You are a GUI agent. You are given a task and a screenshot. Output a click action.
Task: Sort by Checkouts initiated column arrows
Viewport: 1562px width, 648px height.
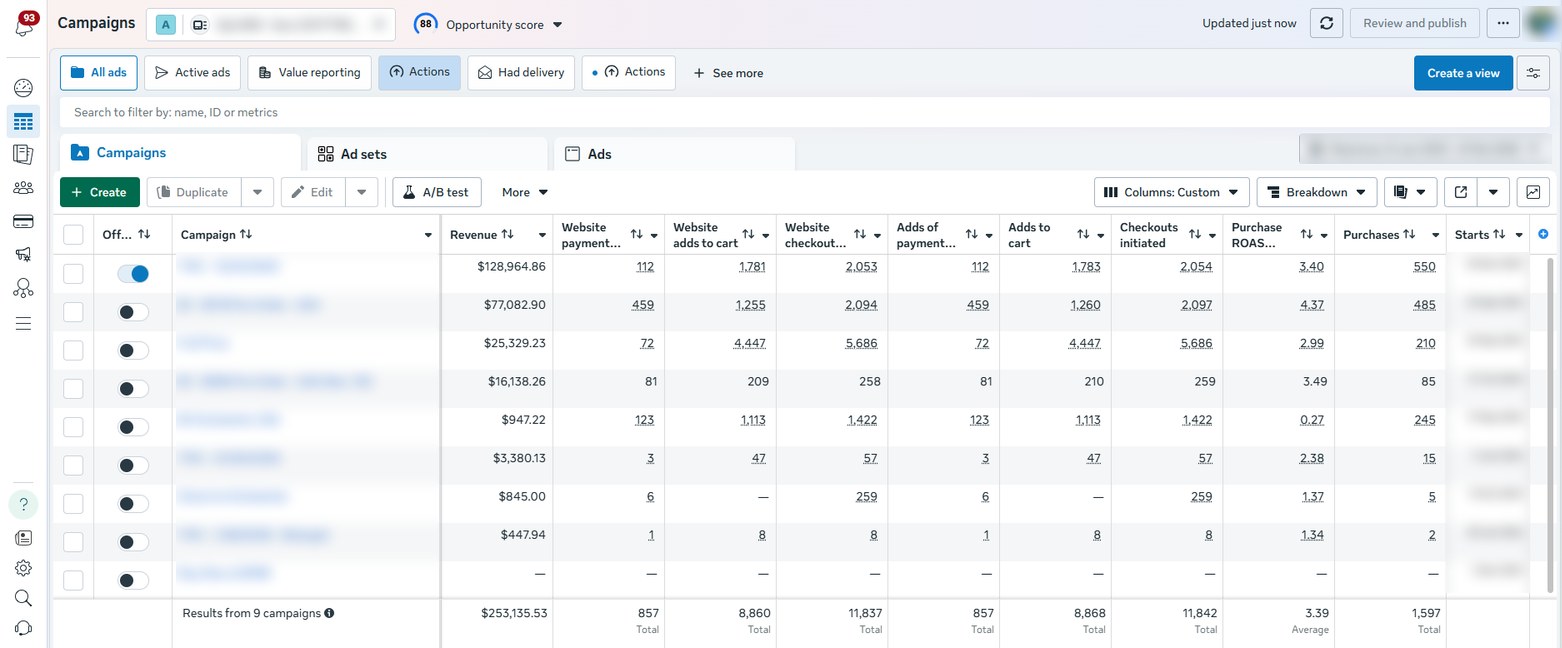pyautogui.click(x=1195, y=235)
